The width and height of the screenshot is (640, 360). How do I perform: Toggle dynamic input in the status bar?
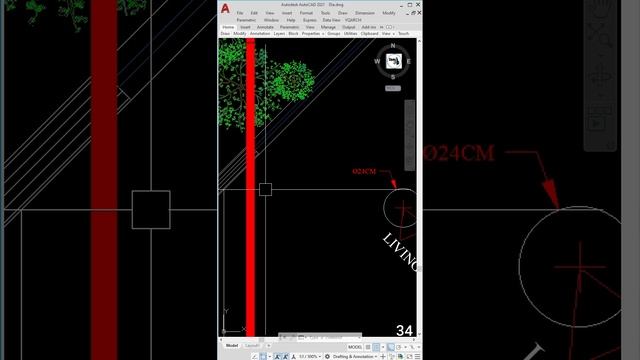point(391,347)
